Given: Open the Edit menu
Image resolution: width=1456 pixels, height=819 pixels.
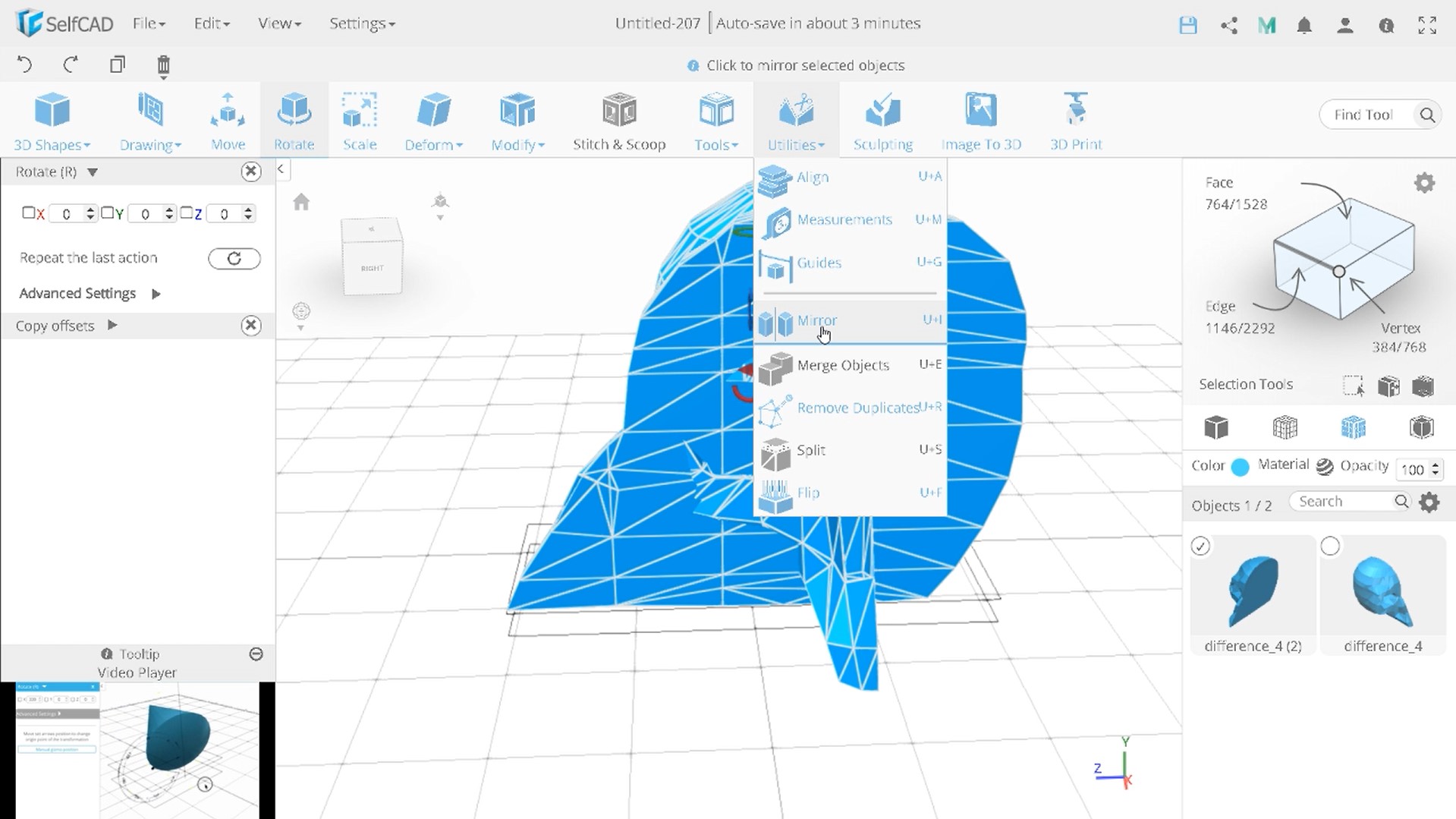Looking at the screenshot, I should pos(211,24).
